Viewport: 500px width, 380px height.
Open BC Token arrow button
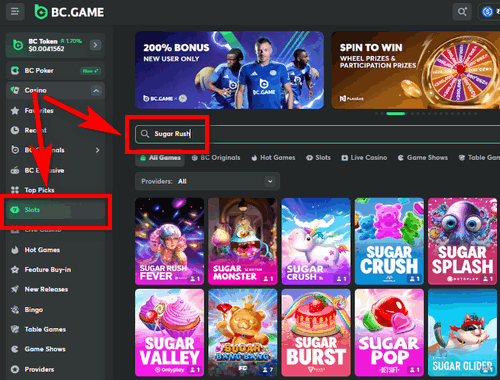pos(95,45)
